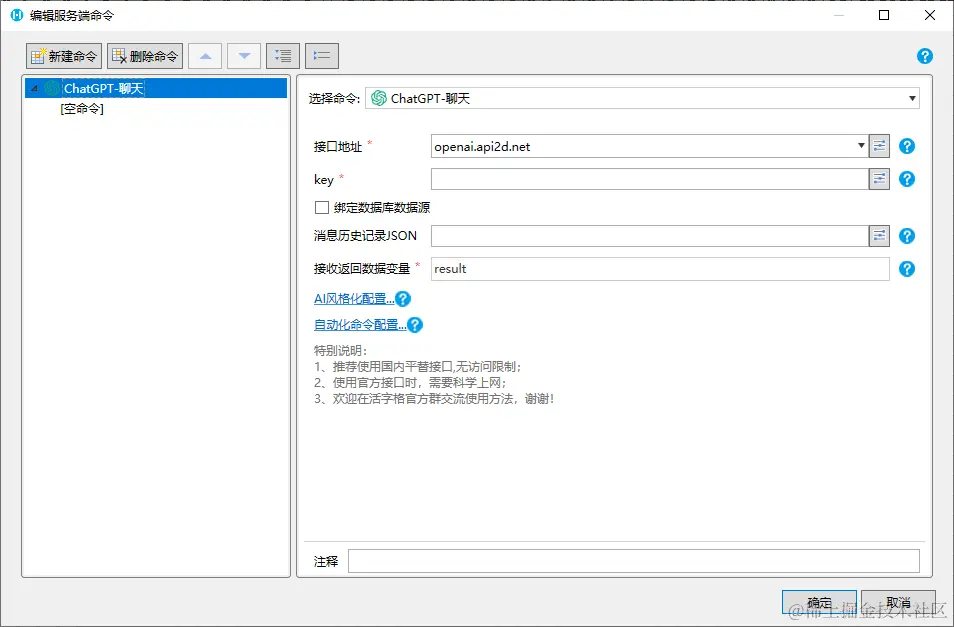
Task: Click the 接收返回数据变量 field with result
Action: tap(660, 269)
